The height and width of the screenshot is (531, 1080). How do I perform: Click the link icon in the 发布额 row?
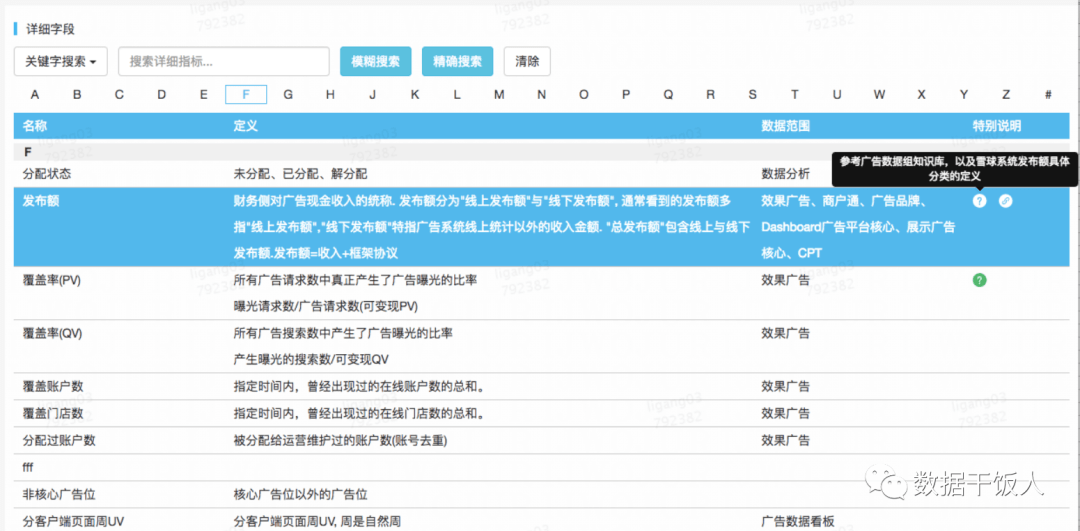click(x=1005, y=200)
